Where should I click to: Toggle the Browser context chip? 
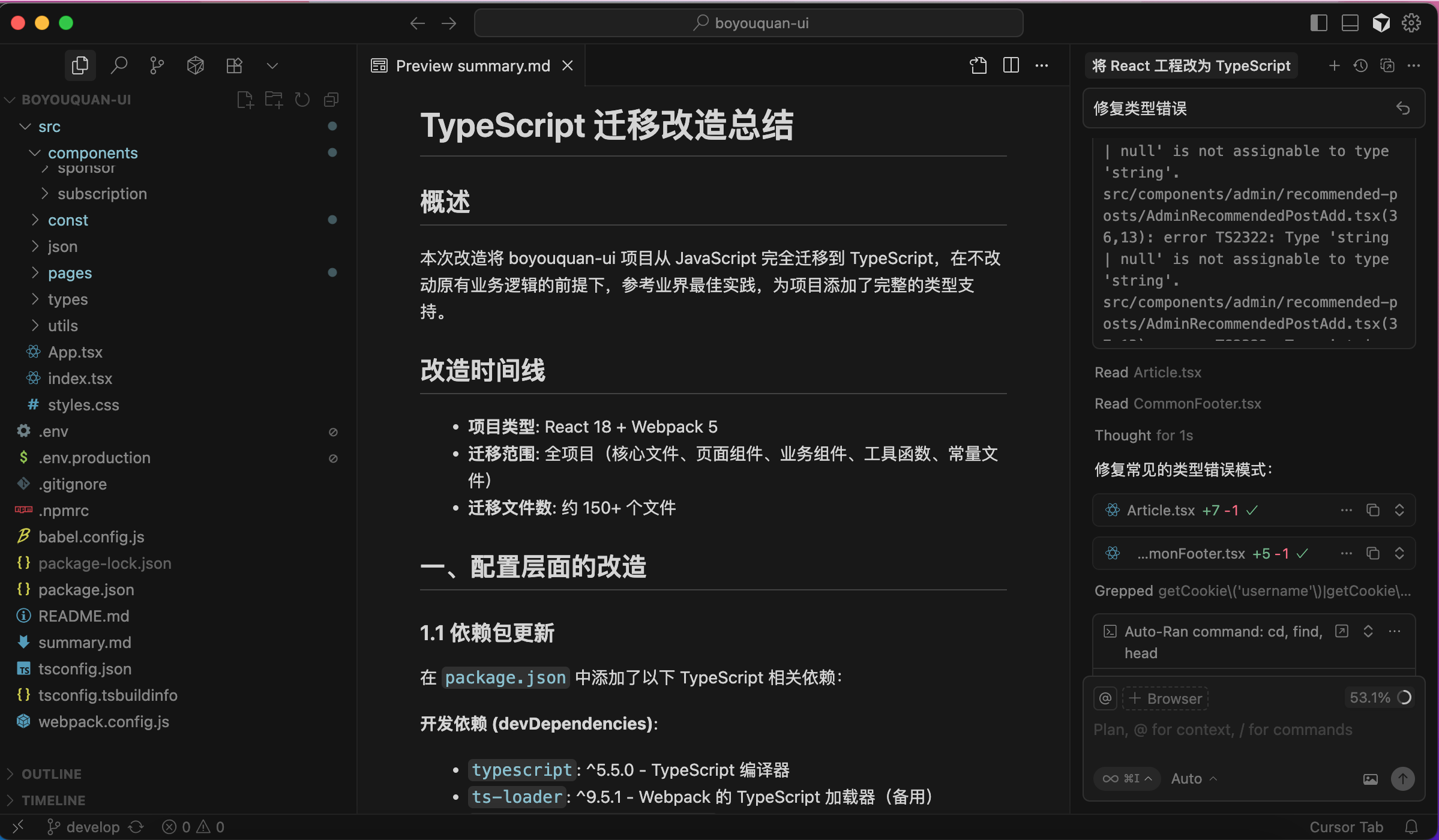(x=1165, y=698)
